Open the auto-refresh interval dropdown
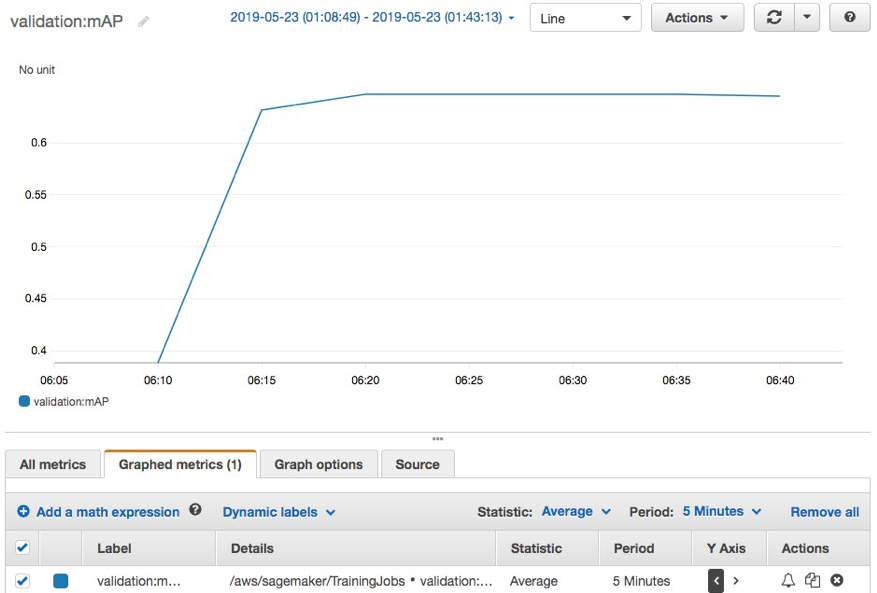Screen dimensions: 877x593 pos(808,17)
